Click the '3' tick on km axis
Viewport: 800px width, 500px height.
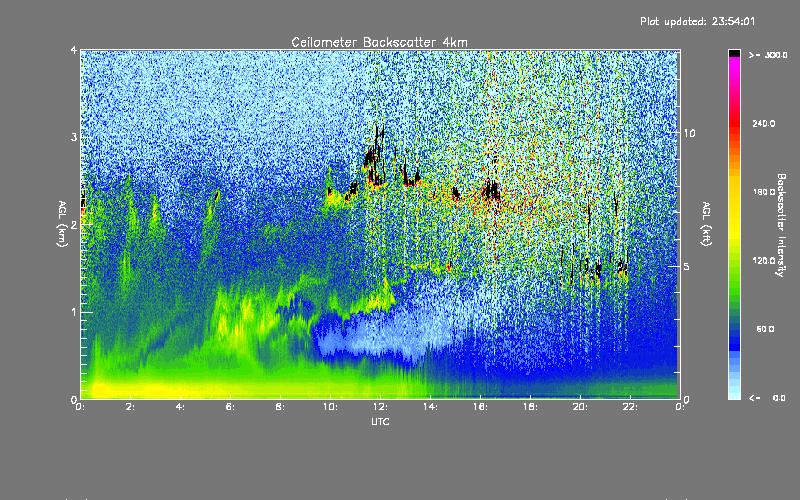pyautogui.click(x=74, y=138)
